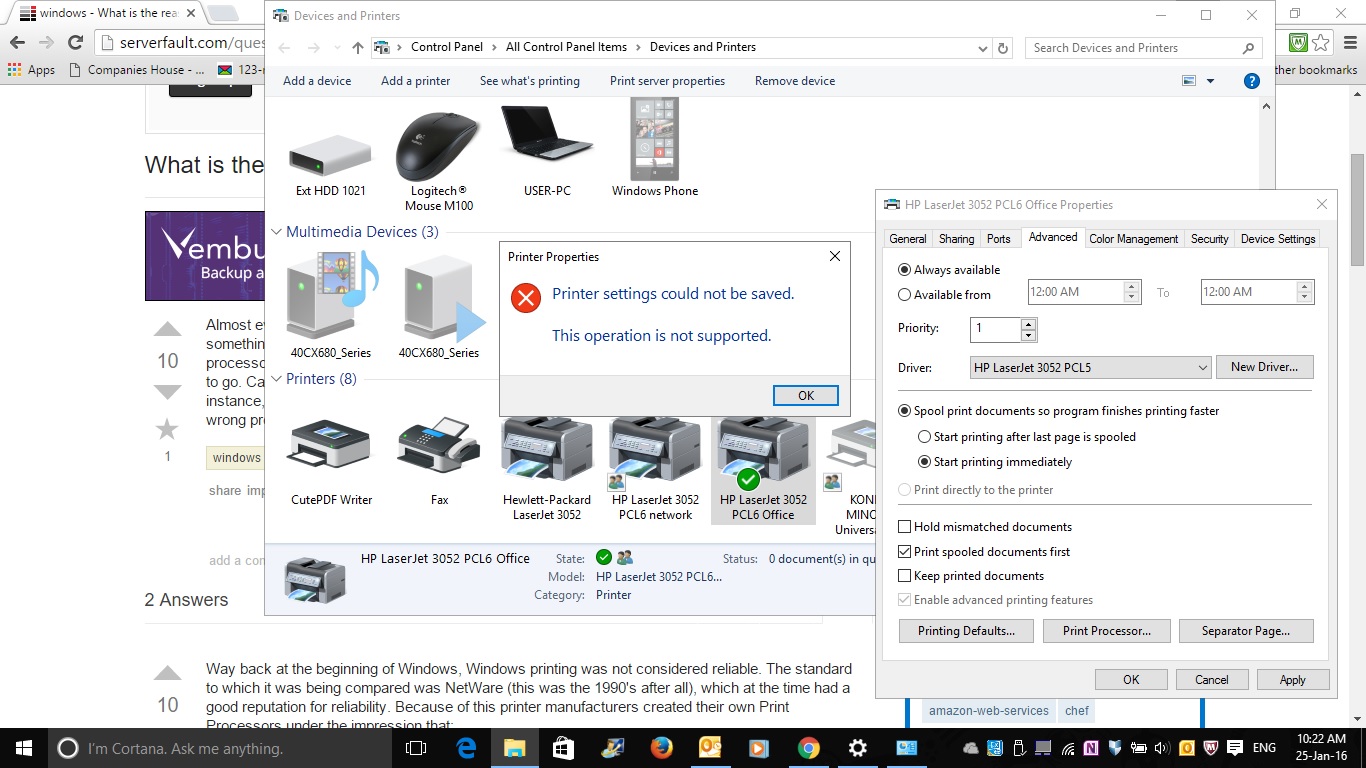Collapse the Printers group
This screenshot has height=768, width=1366.
click(x=275, y=379)
